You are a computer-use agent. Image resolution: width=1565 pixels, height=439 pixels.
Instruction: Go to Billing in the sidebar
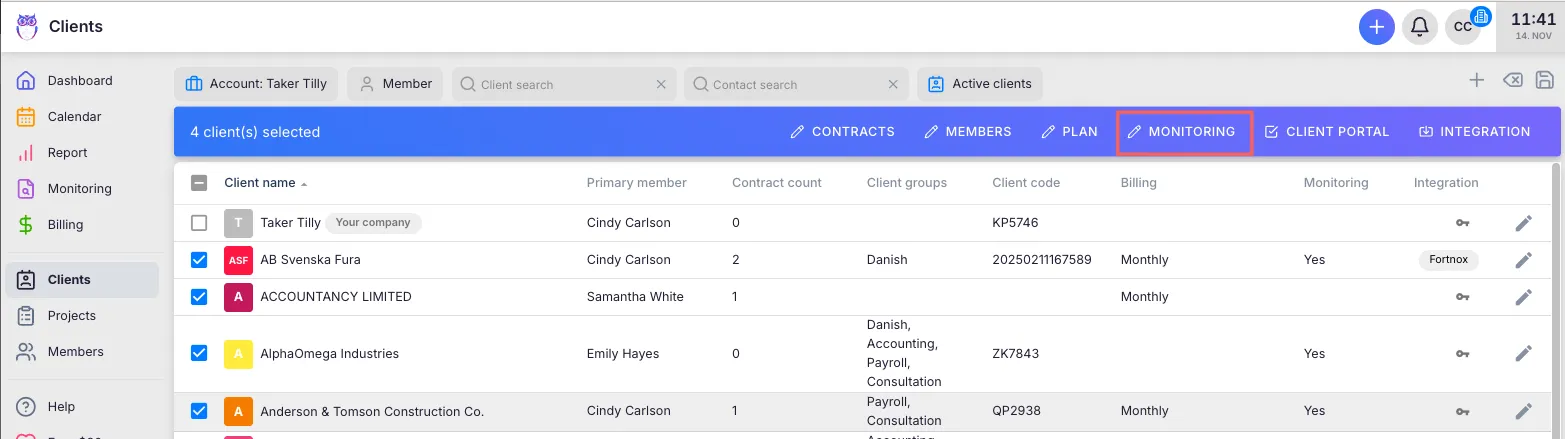pyautogui.click(x=65, y=225)
